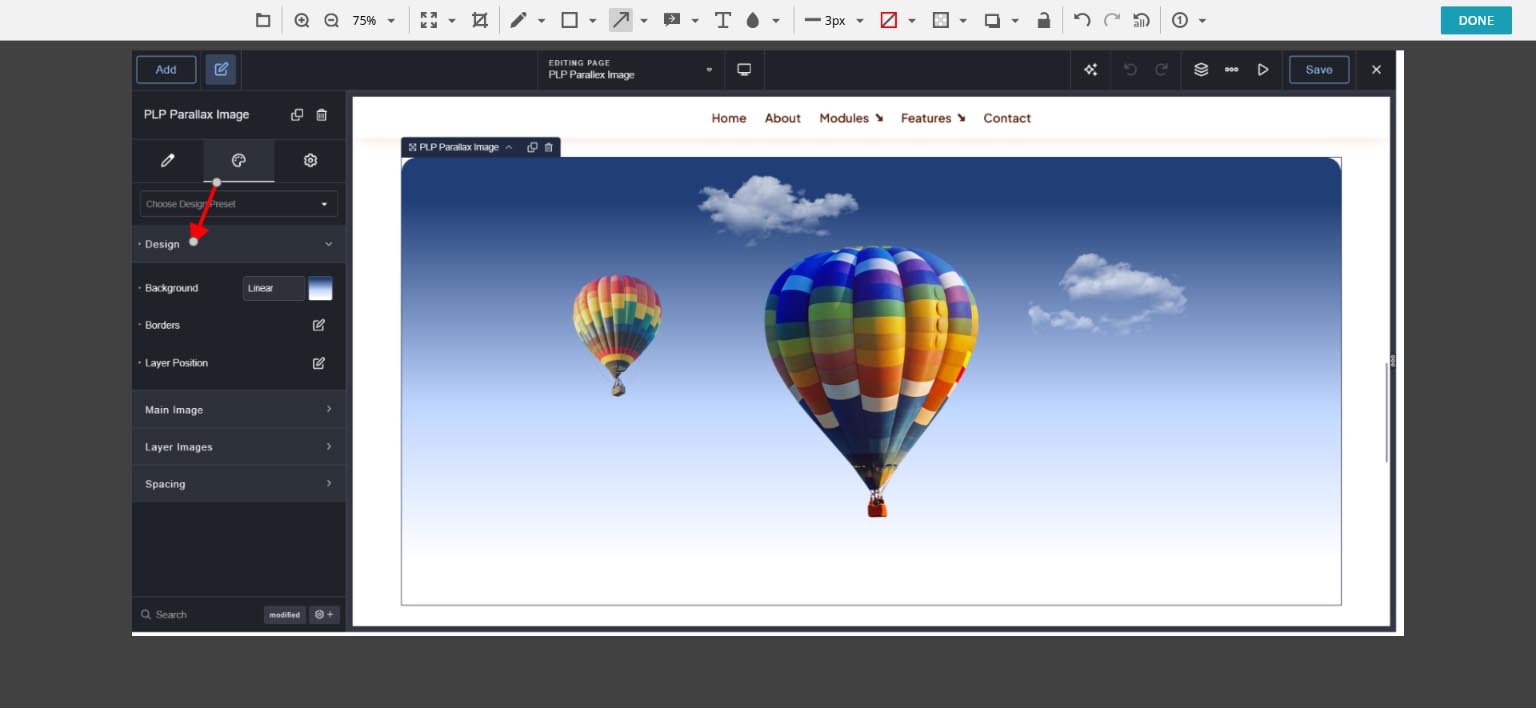
Task: Switch to the Content pencil tab
Action: (x=168, y=161)
